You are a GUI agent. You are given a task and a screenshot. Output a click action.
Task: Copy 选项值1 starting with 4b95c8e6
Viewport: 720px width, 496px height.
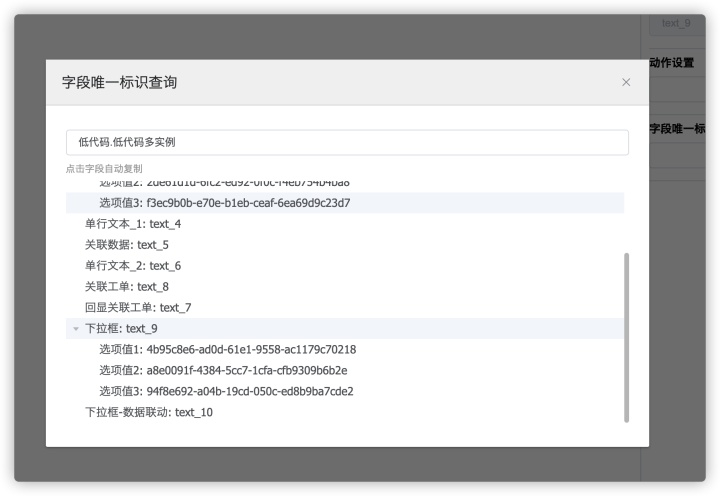[x=227, y=350]
